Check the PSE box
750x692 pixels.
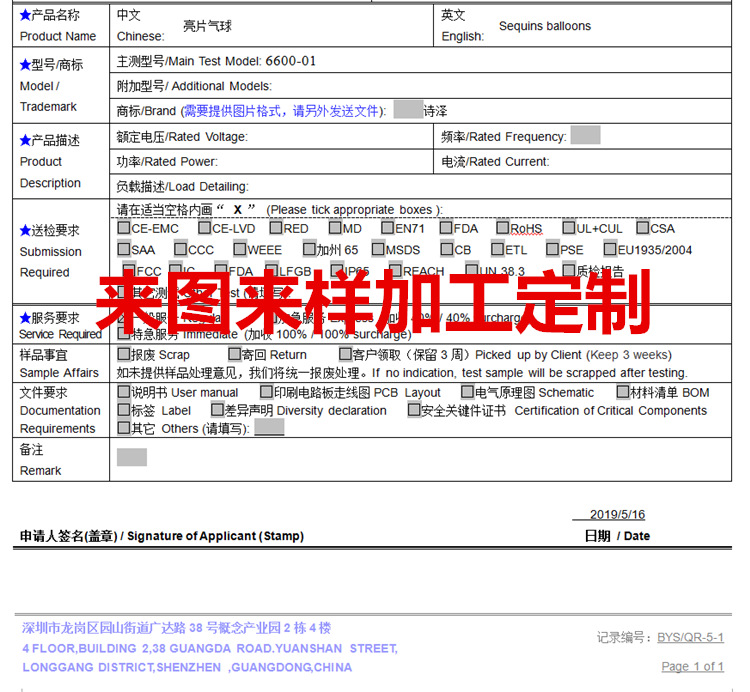[x=553, y=249]
